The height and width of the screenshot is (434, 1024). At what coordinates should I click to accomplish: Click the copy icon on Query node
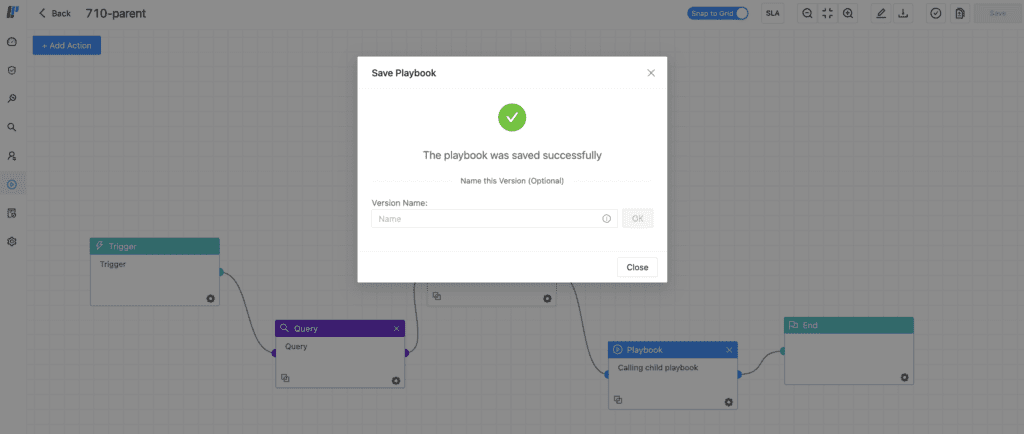[x=285, y=378]
